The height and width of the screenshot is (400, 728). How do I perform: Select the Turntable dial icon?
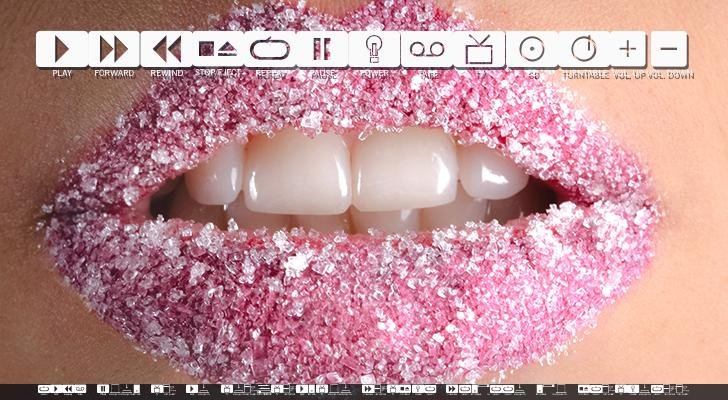583,48
